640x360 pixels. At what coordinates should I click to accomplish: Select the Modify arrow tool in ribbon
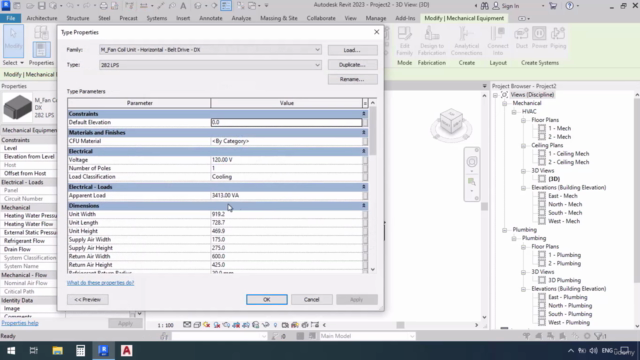click(13, 41)
